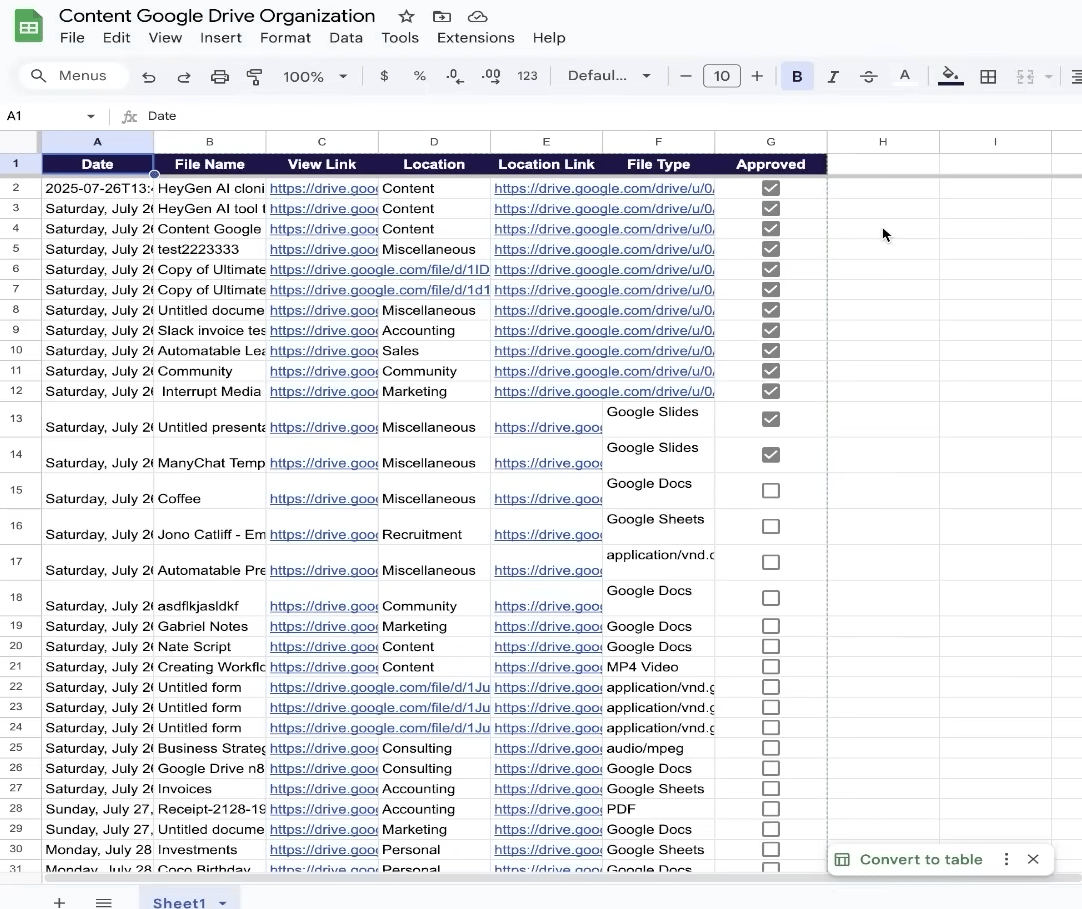Check Approved for Coffee row
1082x909 pixels.
(x=771, y=491)
